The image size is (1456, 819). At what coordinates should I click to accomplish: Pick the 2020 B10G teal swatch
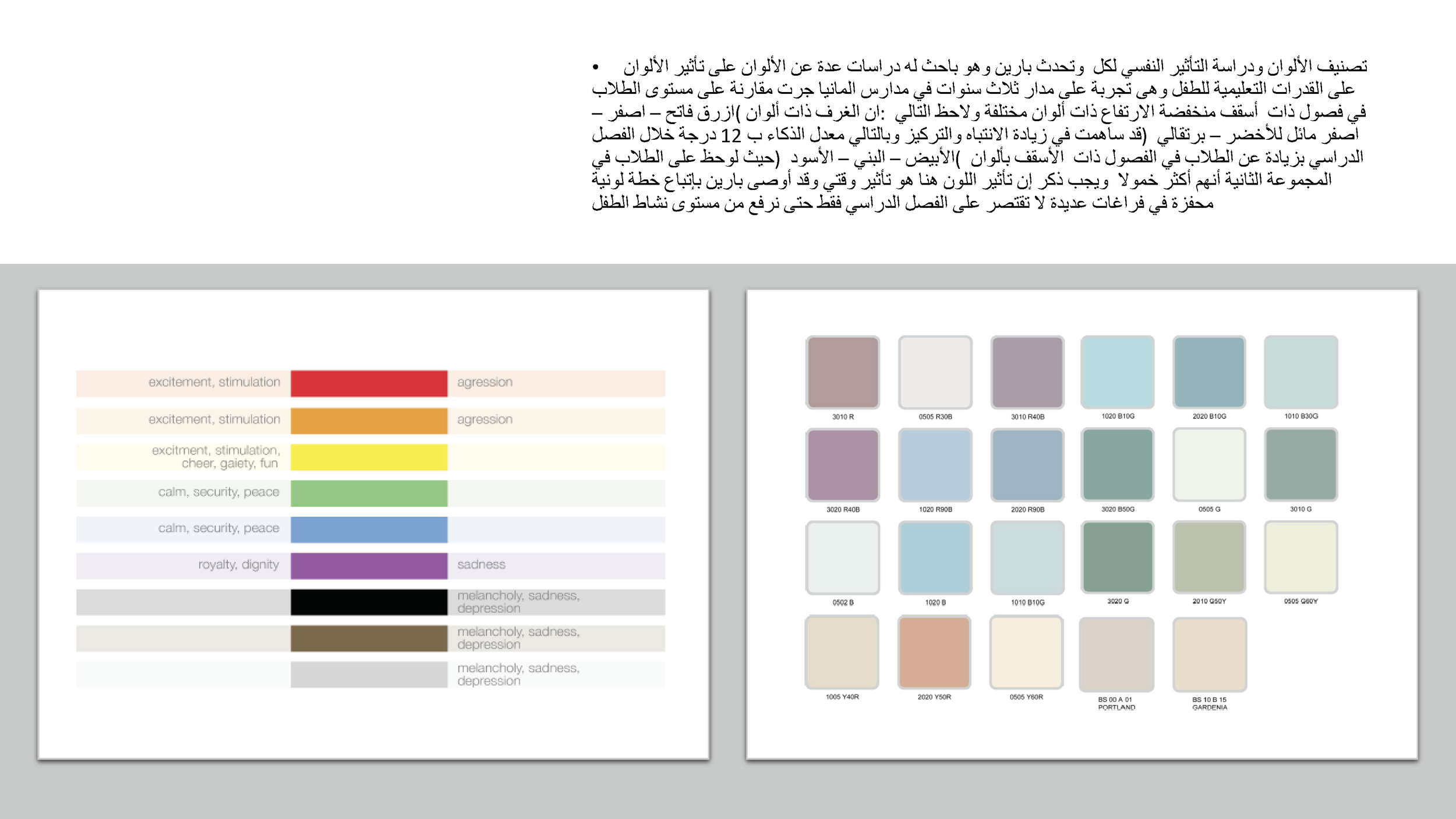[1209, 372]
